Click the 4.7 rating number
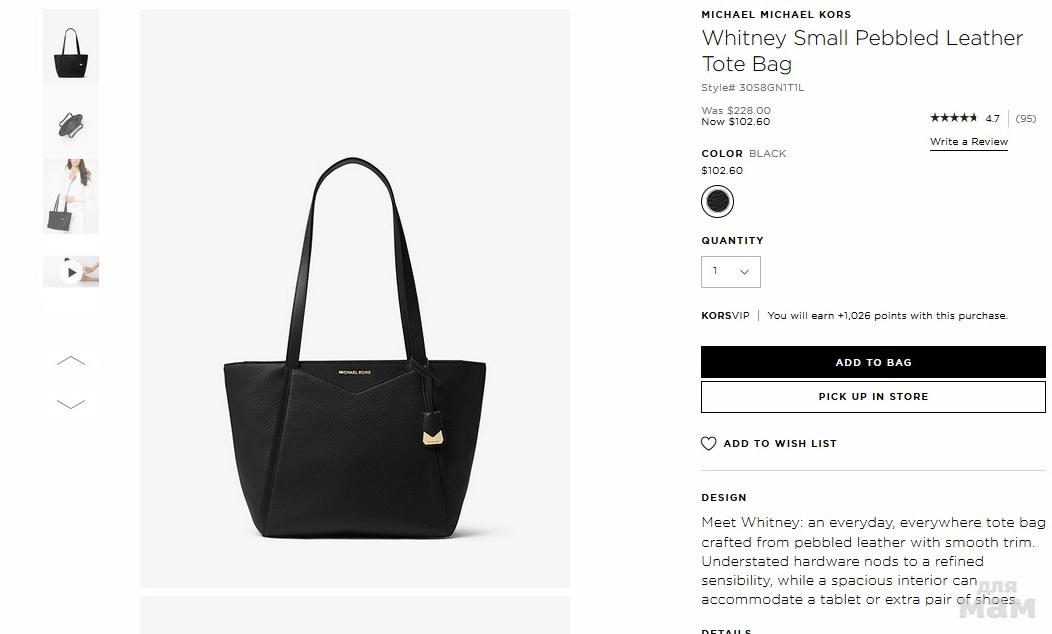Image resolution: width=1052 pixels, height=634 pixels. (992, 119)
